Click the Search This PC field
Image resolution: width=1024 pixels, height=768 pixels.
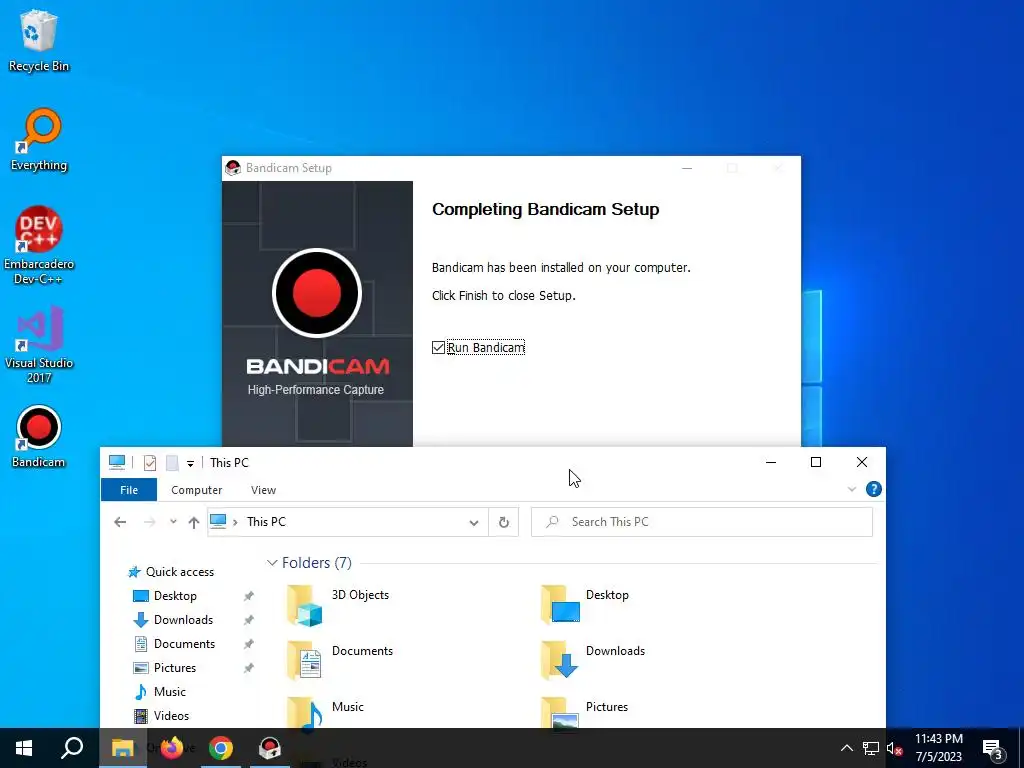tap(702, 522)
